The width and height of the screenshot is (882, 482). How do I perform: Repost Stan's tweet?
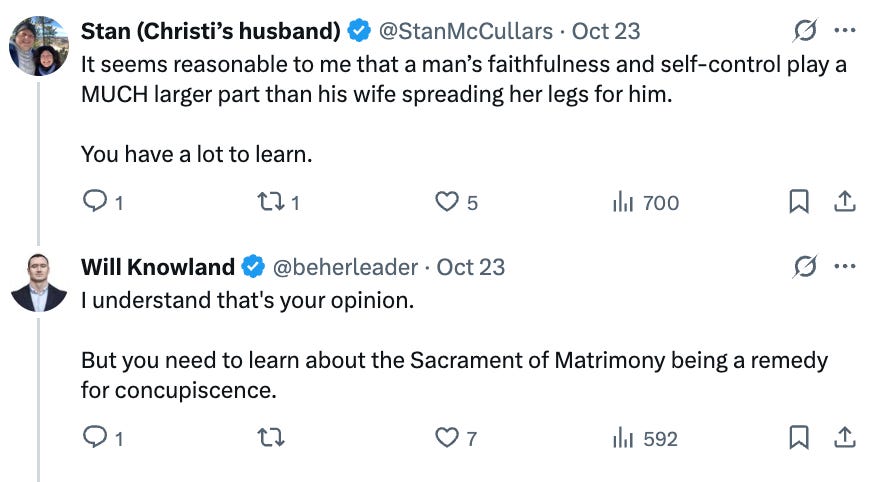pos(270,202)
